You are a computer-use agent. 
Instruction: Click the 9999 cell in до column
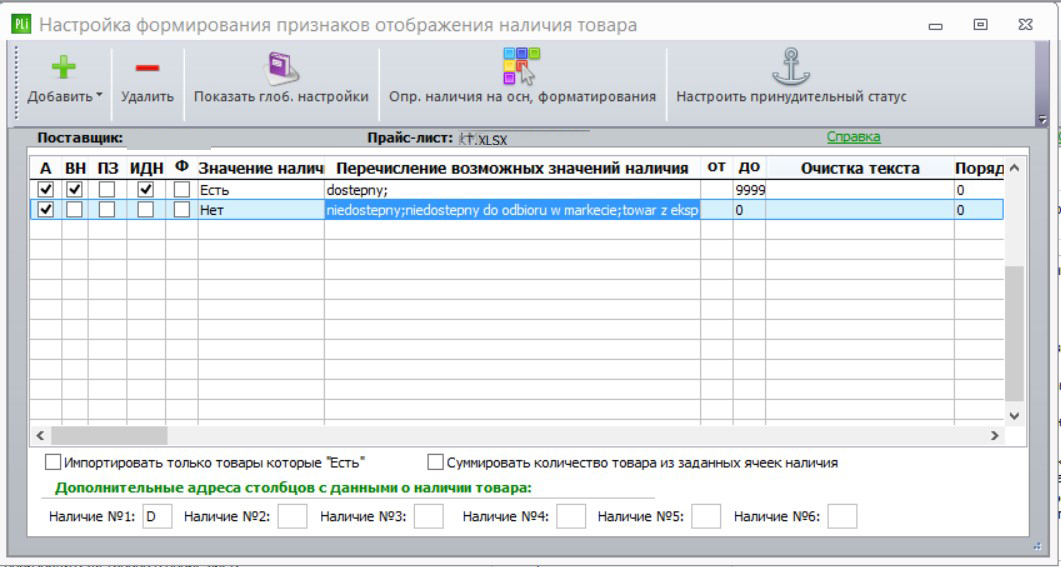coord(749,190)
